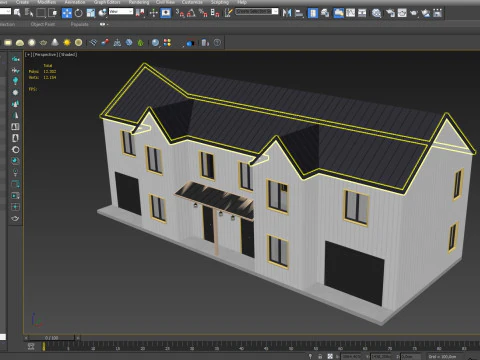
Task: Step time slider back with left arrow
Action: pos(26,338)
